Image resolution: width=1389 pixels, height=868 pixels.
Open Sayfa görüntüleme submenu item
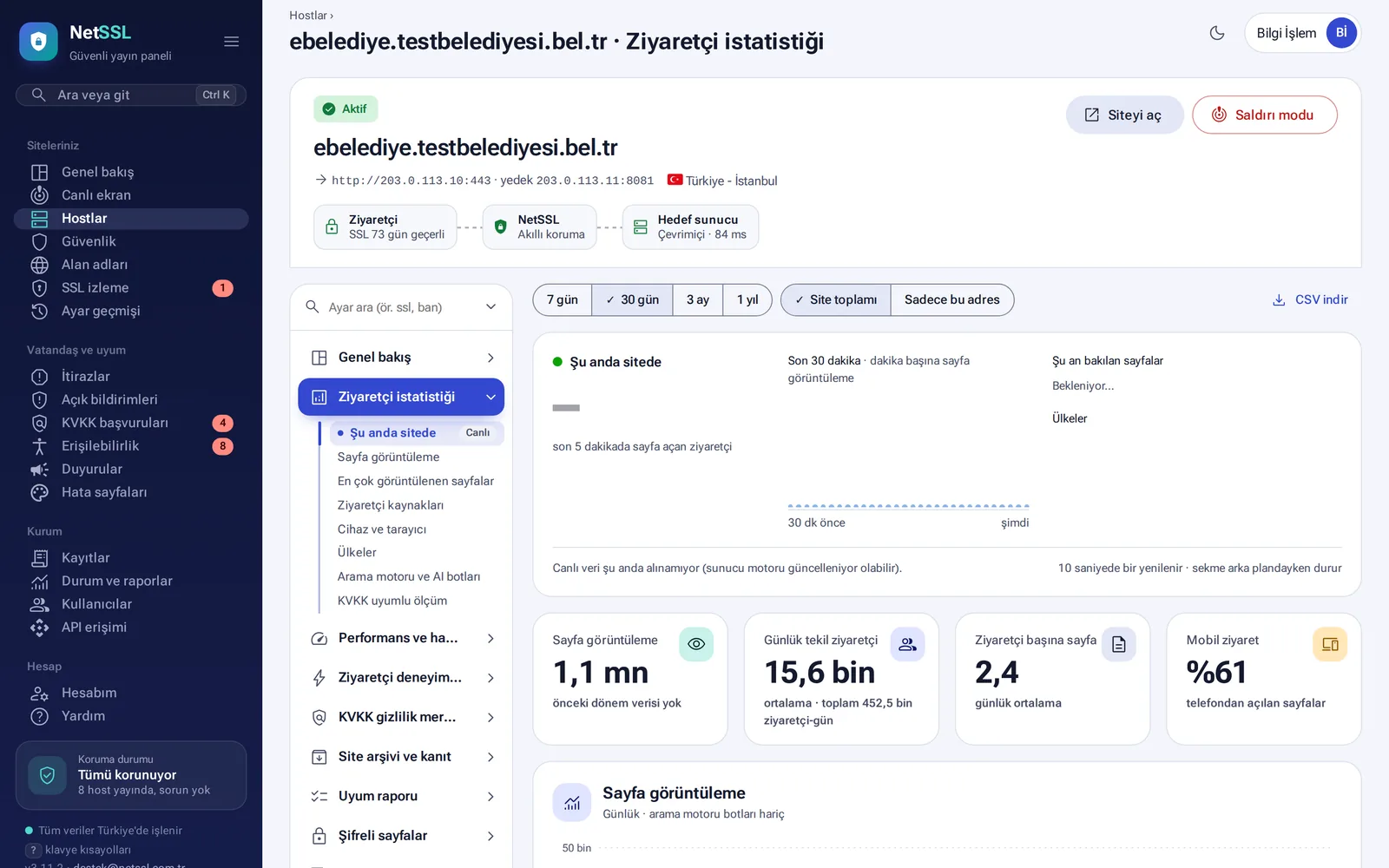[388, 457]
